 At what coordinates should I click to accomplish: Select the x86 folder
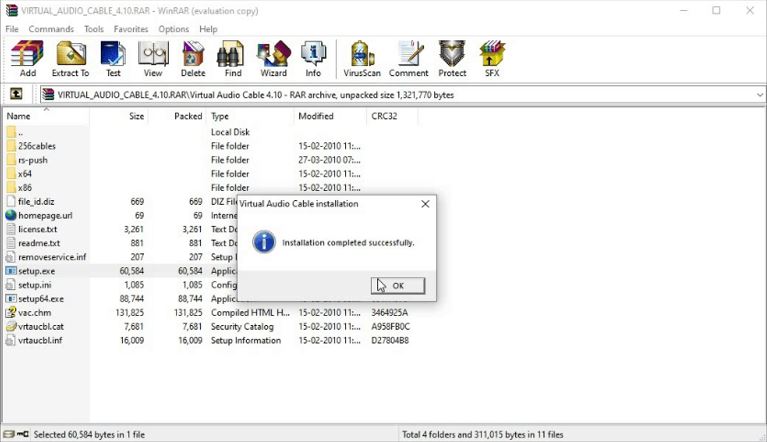pyautogui.click(x=25, y=188)
